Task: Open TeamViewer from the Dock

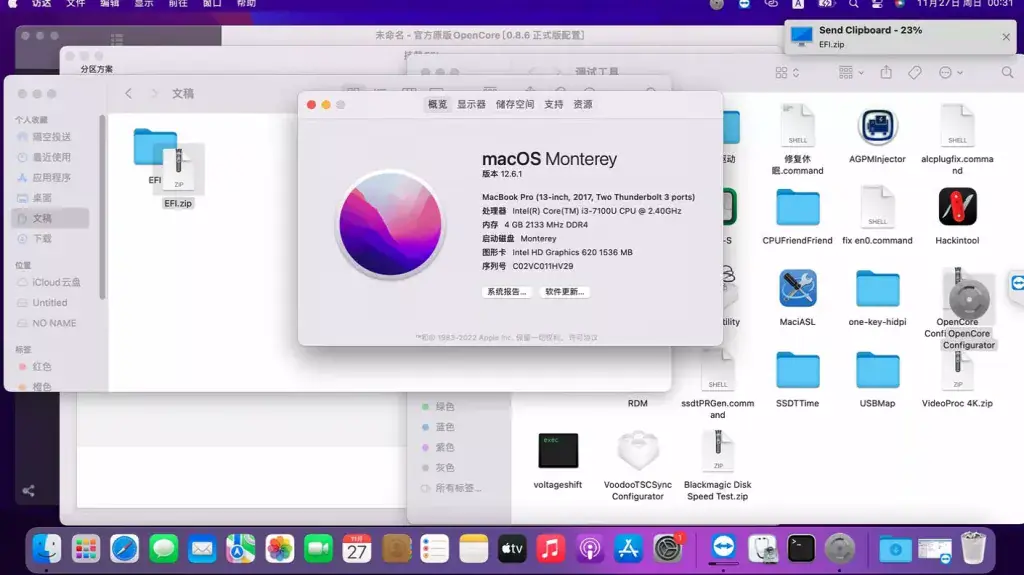Action: click(724, 547)
